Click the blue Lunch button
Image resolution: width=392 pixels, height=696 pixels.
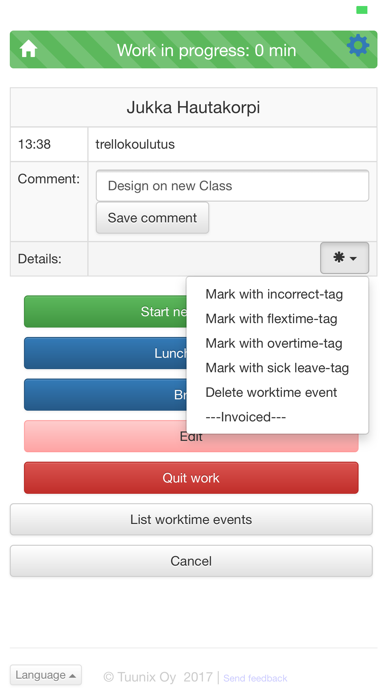pos(105,353)
